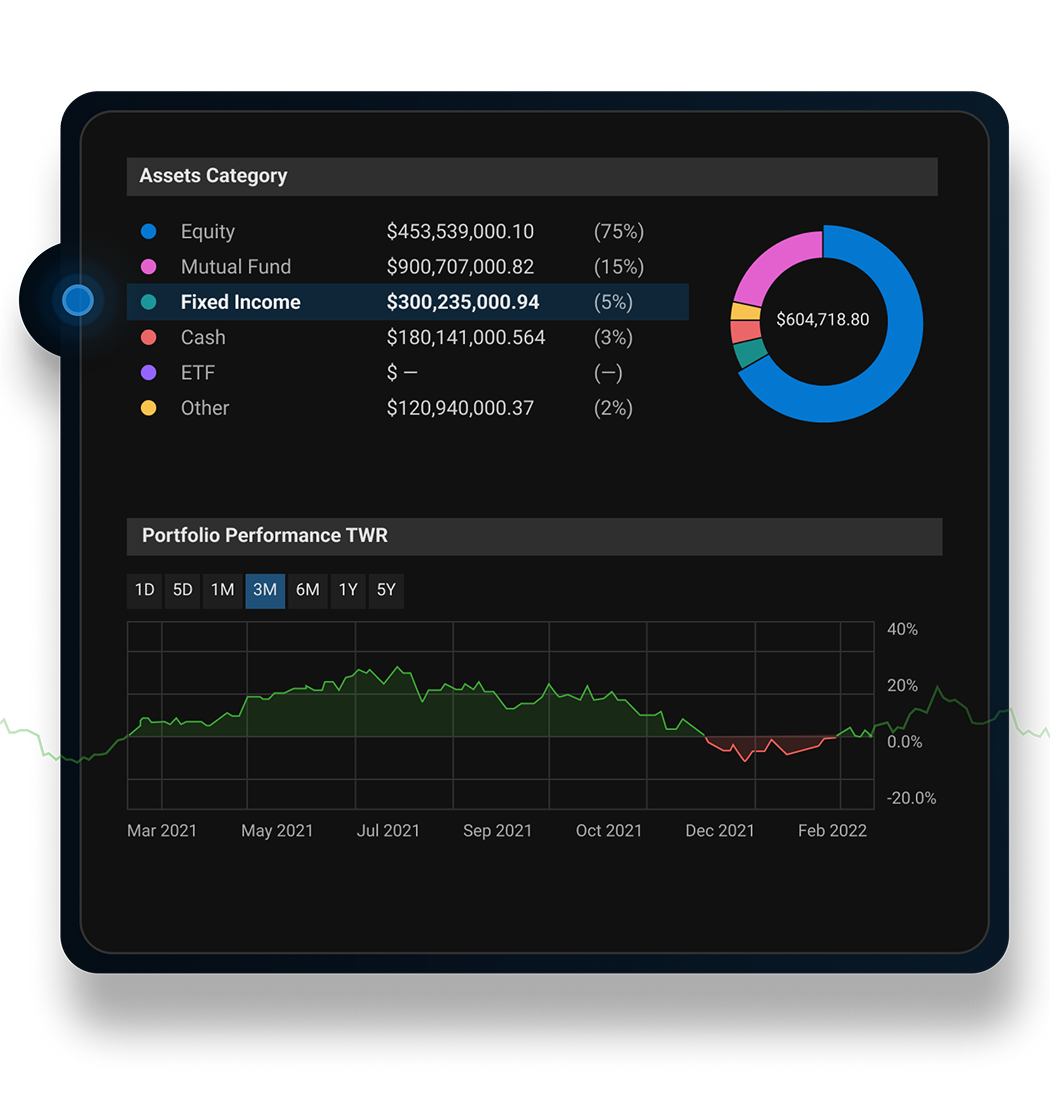
Task: Select the 5Y performance range button
Action: click(x=386, y=590)
